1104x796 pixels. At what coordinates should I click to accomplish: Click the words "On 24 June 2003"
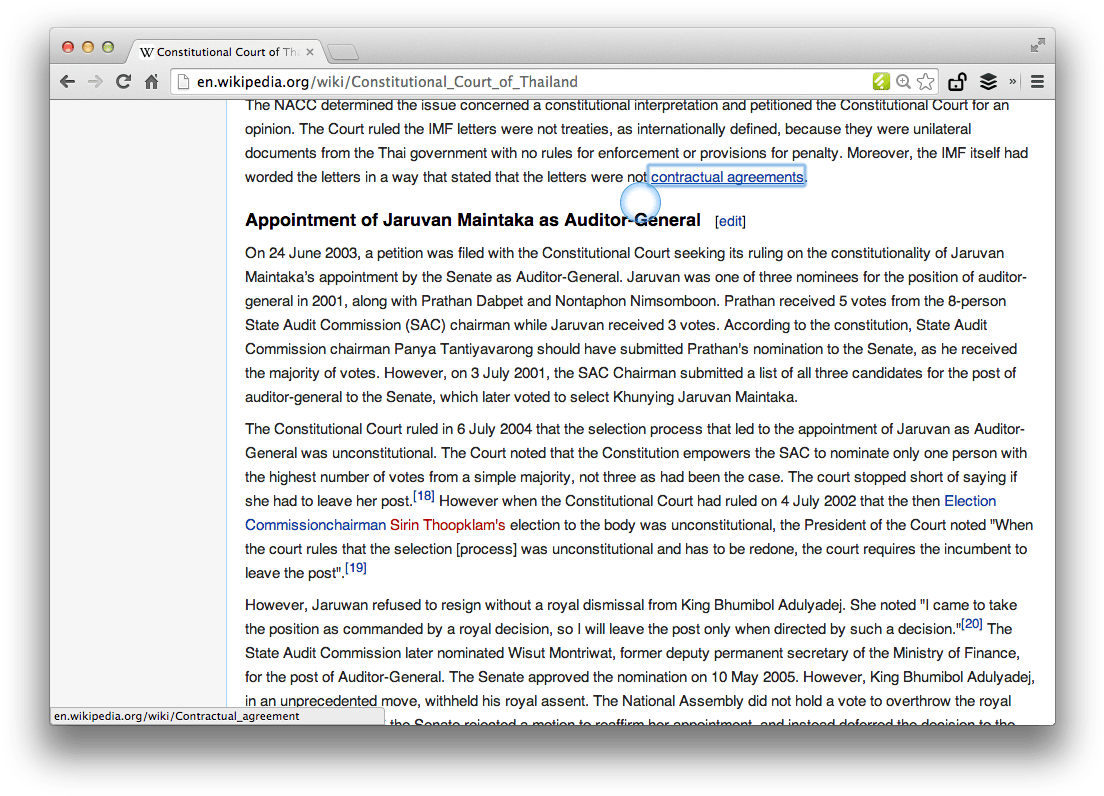pyautogui.click(x=302, y=253)
